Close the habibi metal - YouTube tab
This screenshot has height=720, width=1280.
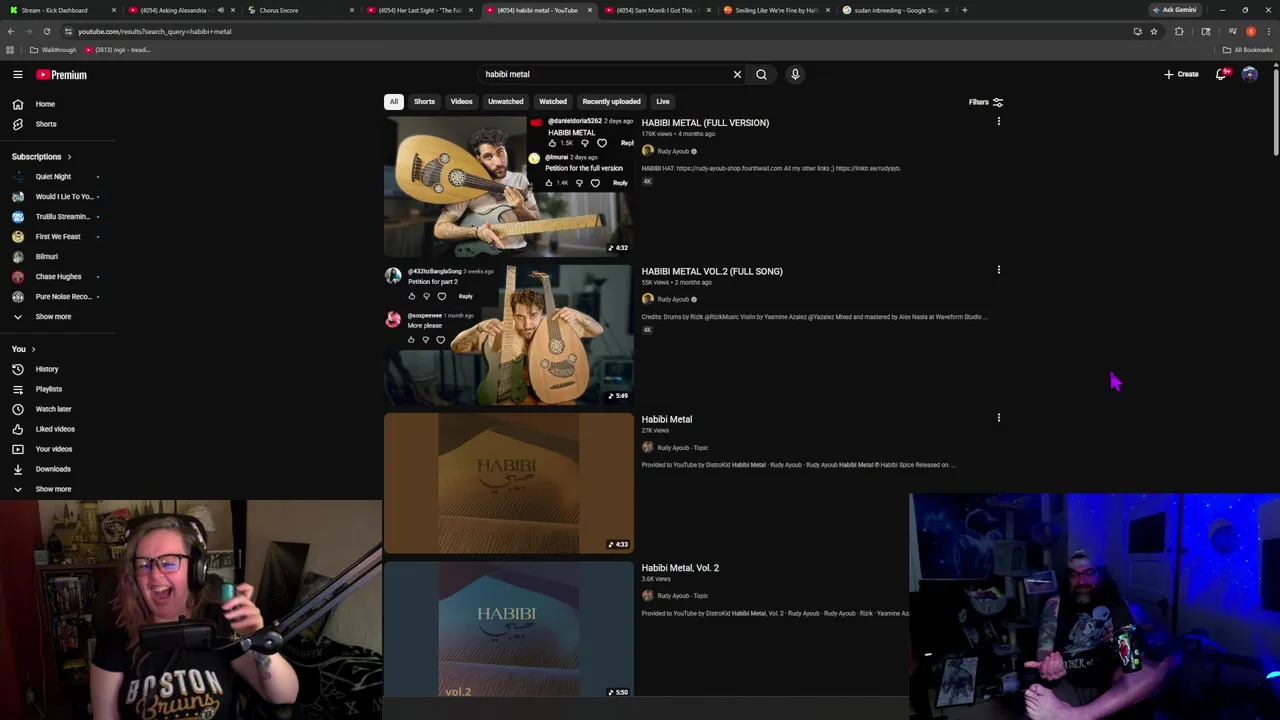tap(590, 10)
